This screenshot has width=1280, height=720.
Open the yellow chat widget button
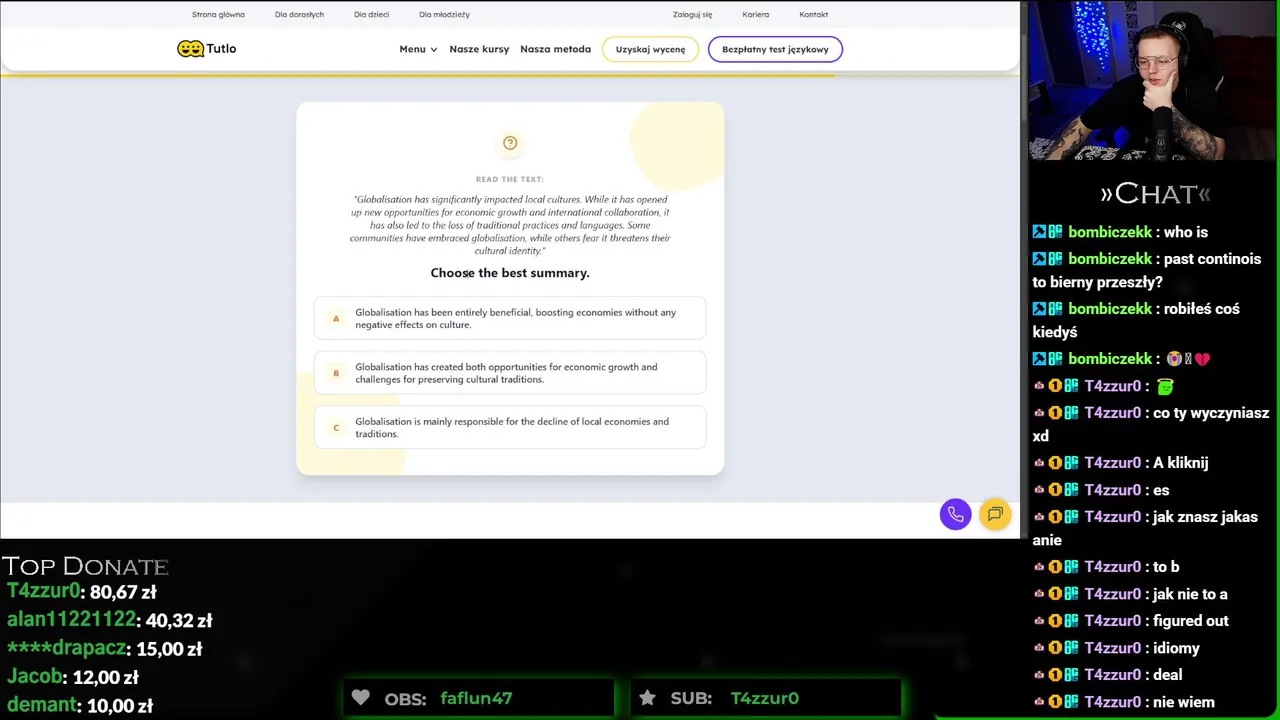coord(995,514)
